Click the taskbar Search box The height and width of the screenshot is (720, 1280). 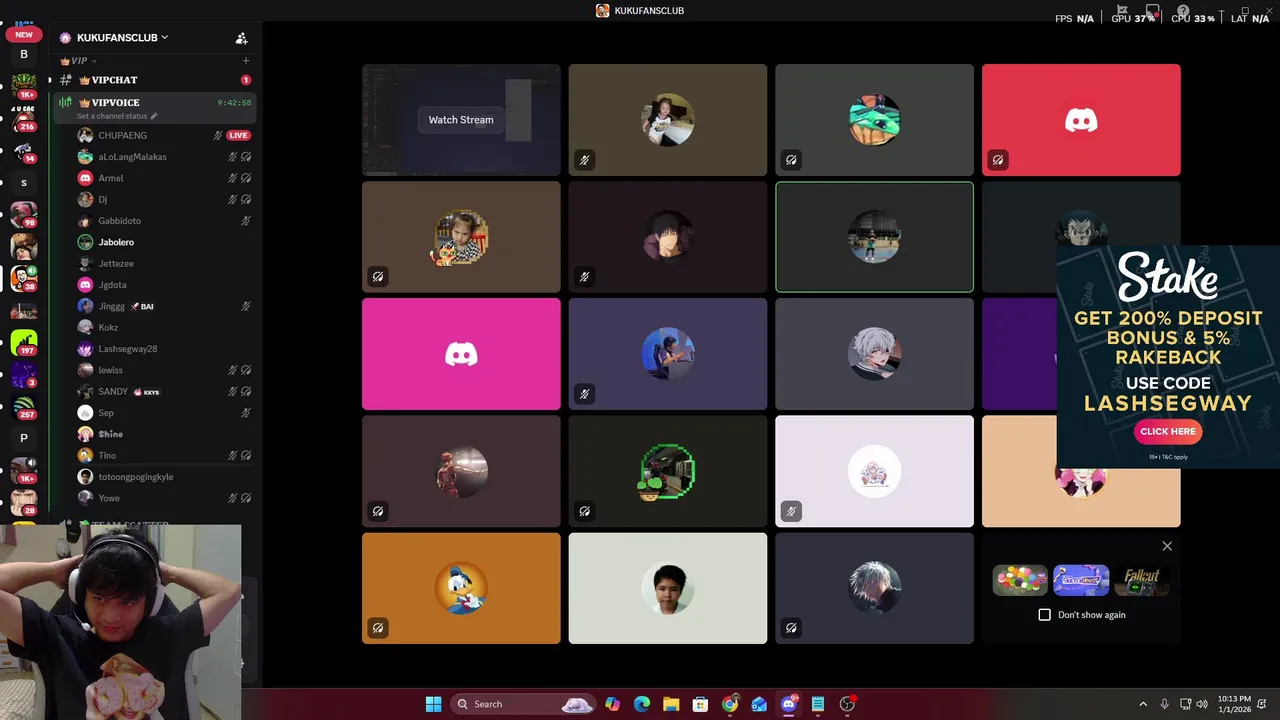(524, 704)
